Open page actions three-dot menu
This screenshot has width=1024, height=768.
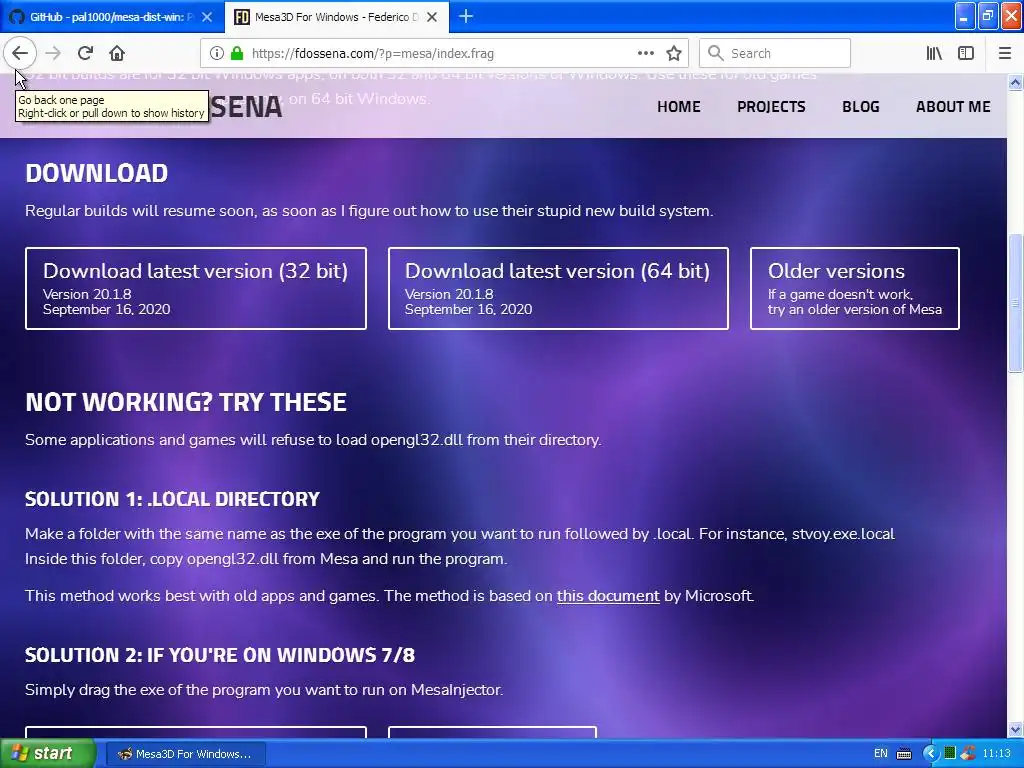click(x=645, y=53)
